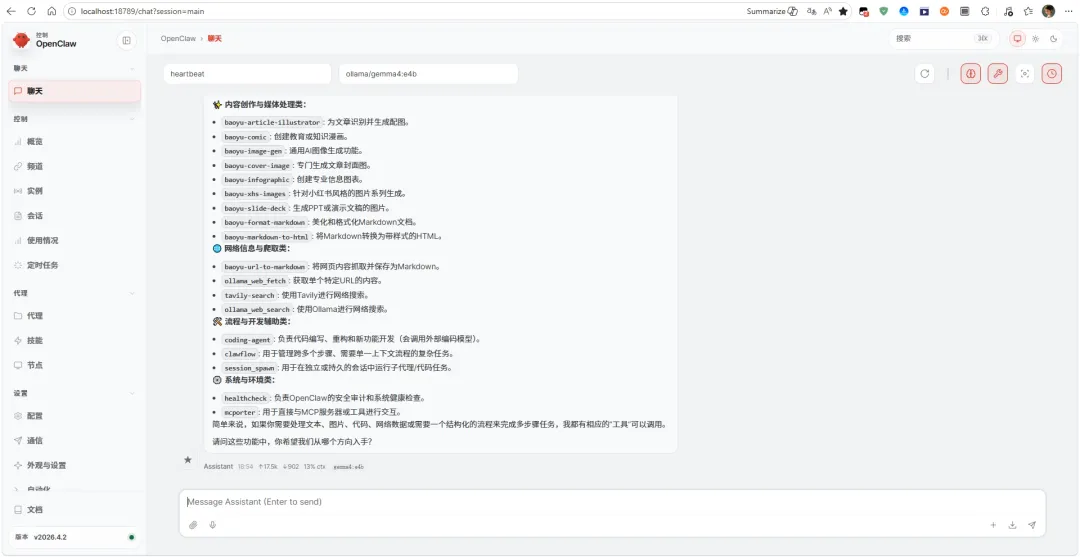
Task: Click the version v2026.4.2 badge
Action: [x=74, y=537]
